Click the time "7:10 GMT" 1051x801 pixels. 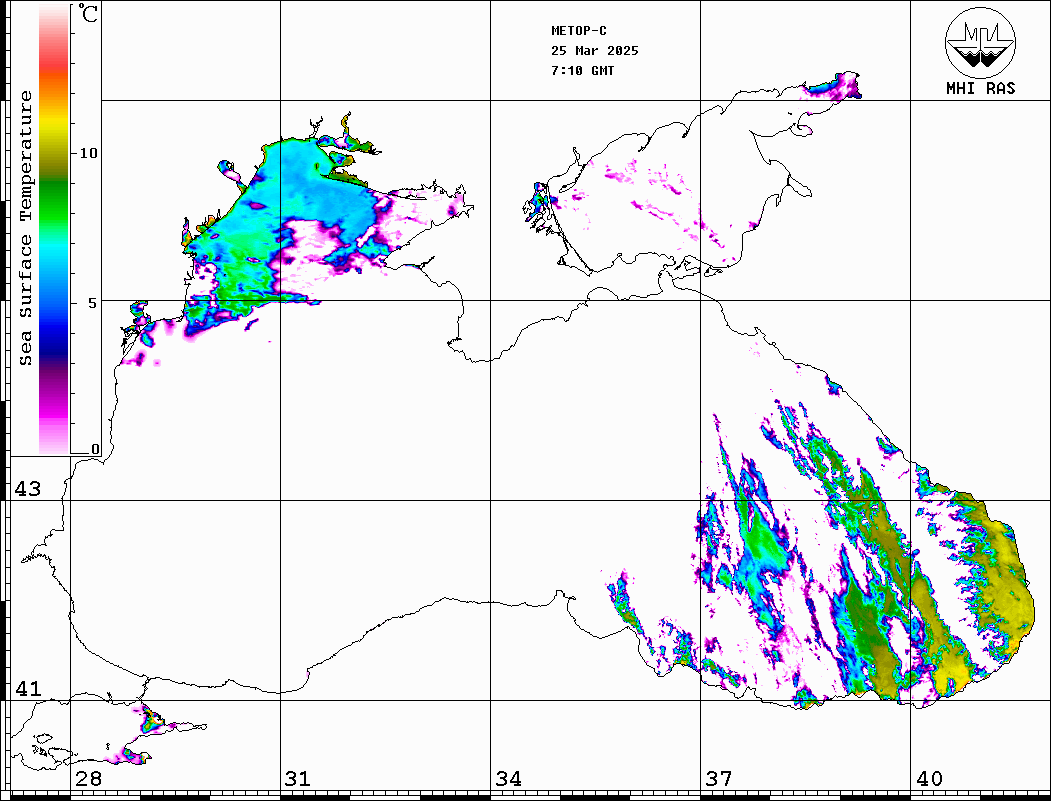[x=582, y=70]
